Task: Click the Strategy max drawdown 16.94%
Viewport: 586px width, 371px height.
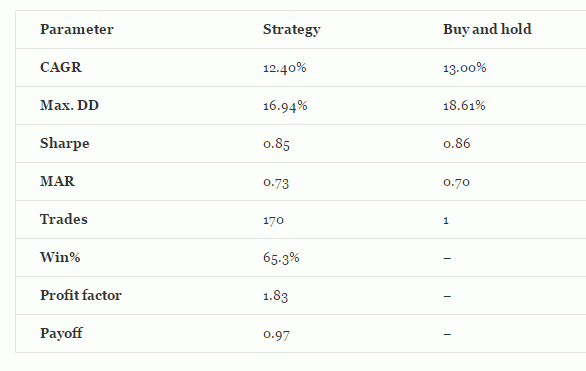Action: pyautogui.click(x=285, y=106)
